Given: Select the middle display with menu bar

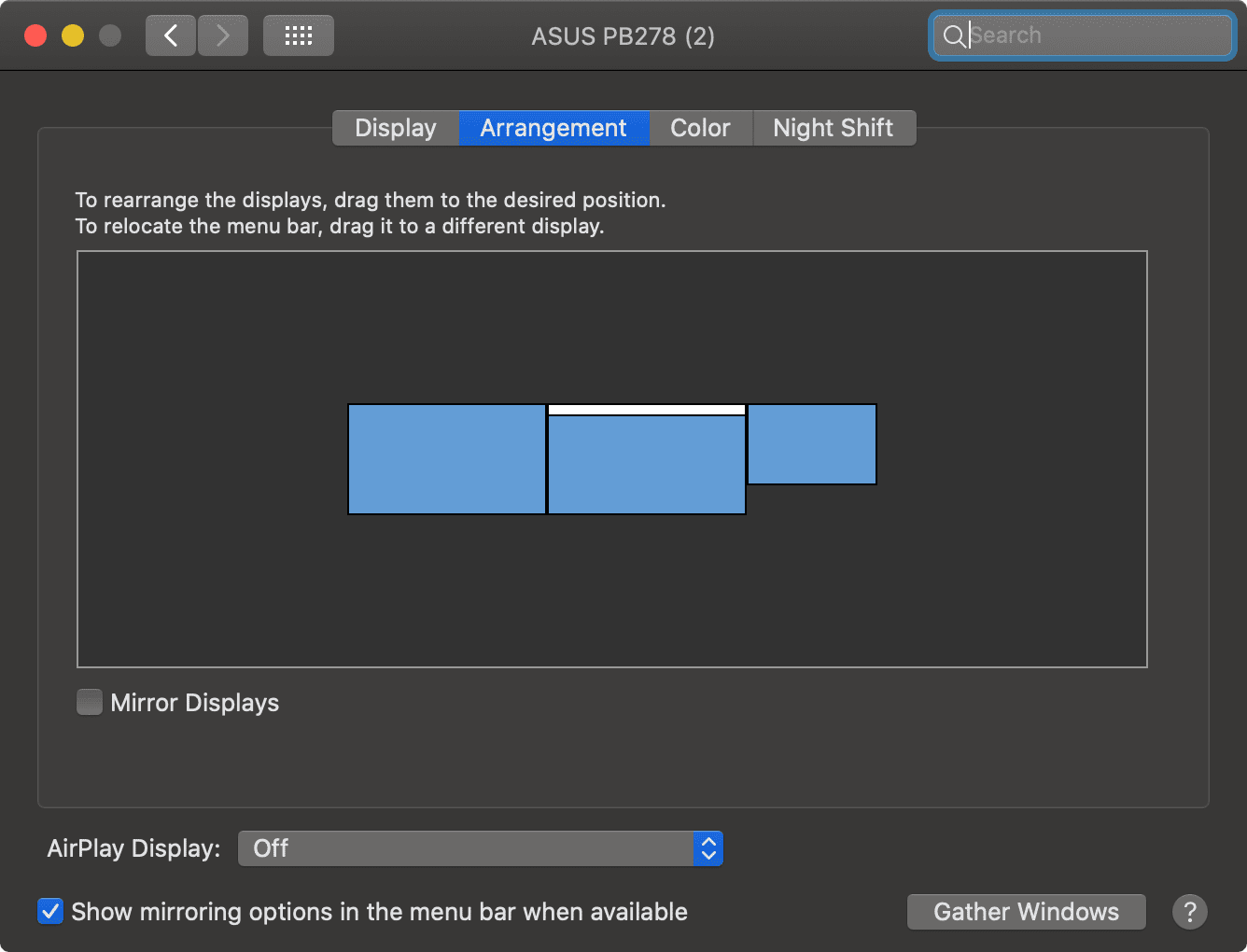Looking at the screenshot, I should (646, 465).
